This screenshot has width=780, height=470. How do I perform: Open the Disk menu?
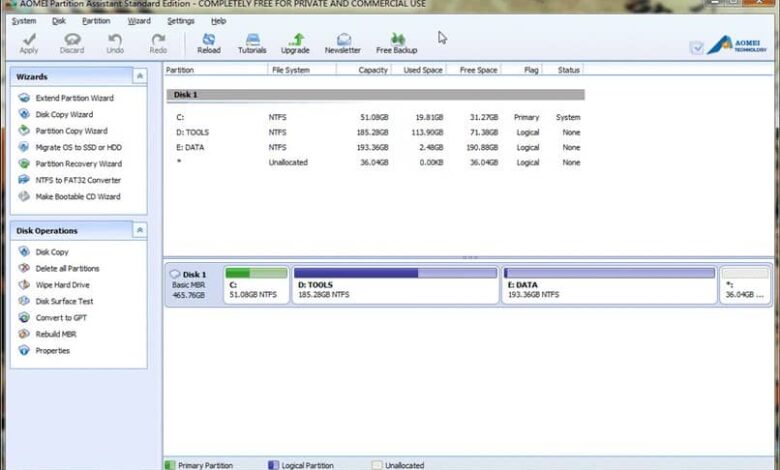(59, 21)
